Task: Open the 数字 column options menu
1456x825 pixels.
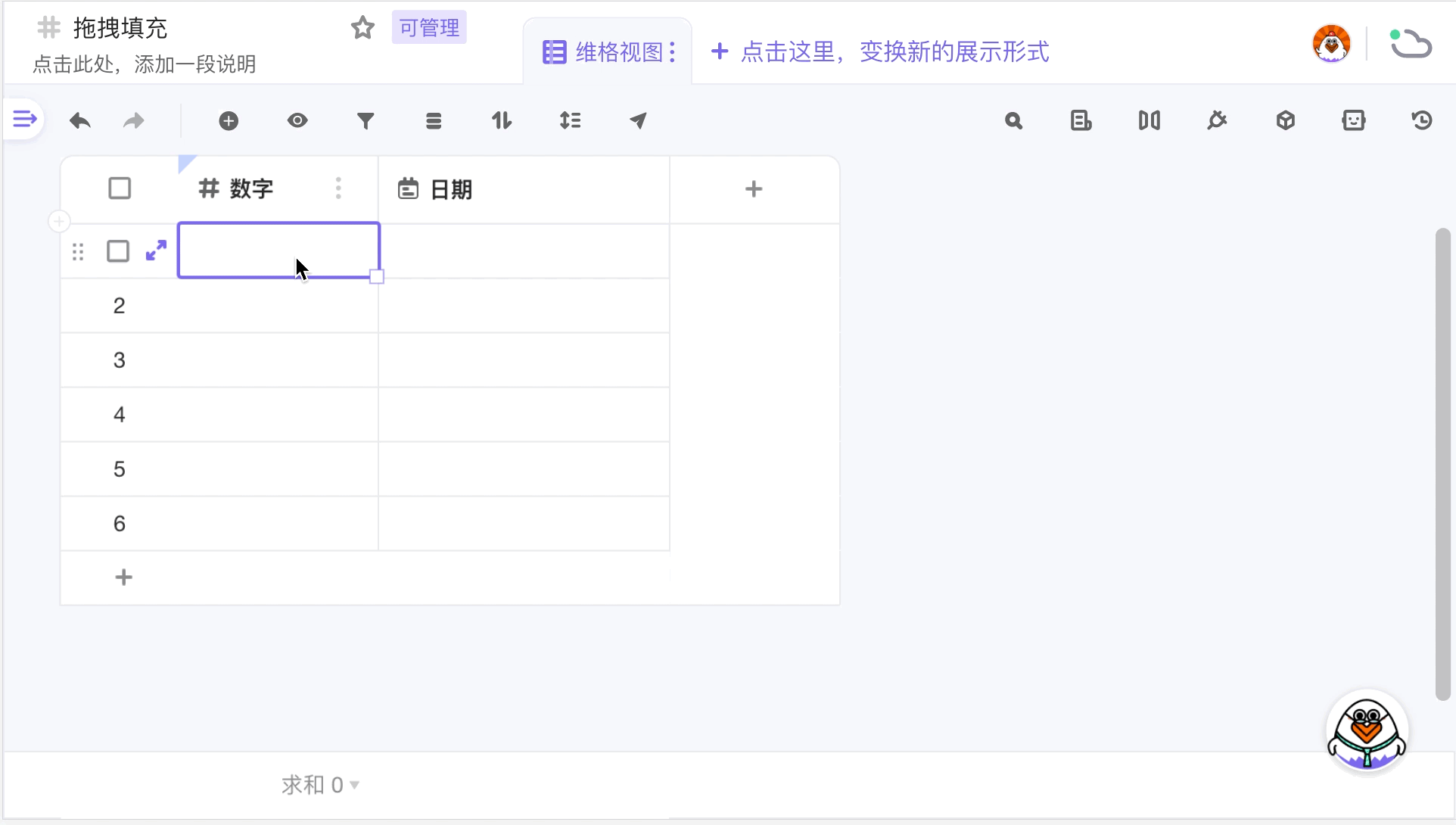Action: pyautogui.click(x=338, y=188)
